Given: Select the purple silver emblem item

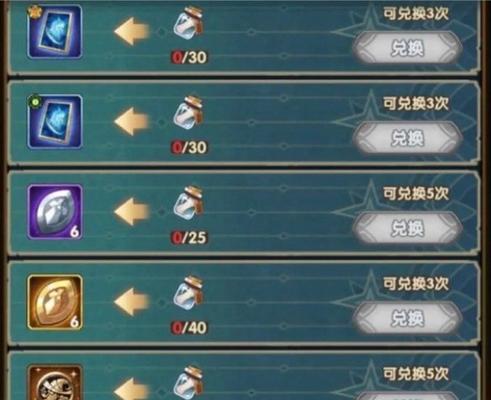Looking at the screenshot, I should pyautogui.click(x=55, y=212).
